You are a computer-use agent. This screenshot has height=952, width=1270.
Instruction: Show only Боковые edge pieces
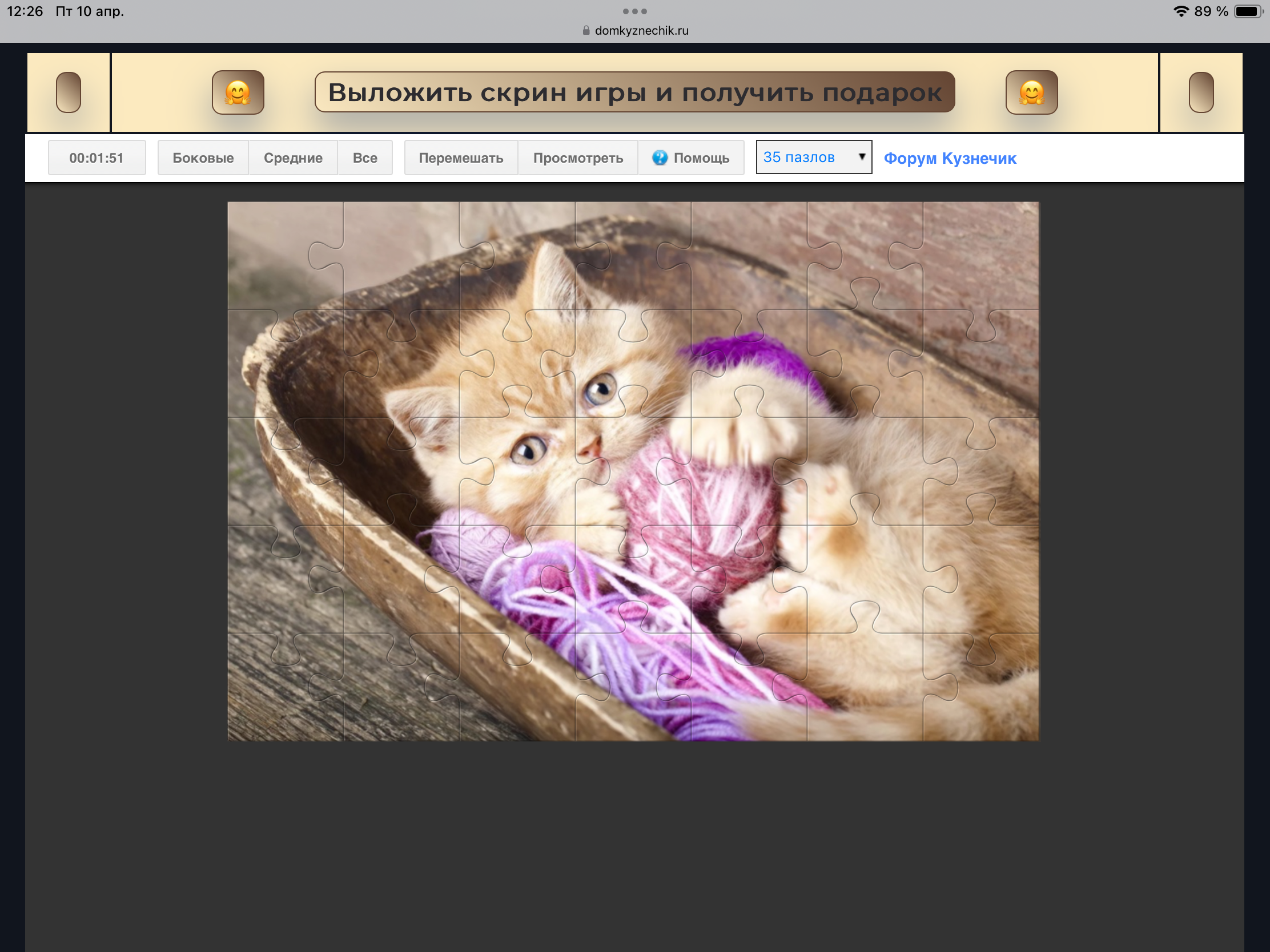pos(203,158)
